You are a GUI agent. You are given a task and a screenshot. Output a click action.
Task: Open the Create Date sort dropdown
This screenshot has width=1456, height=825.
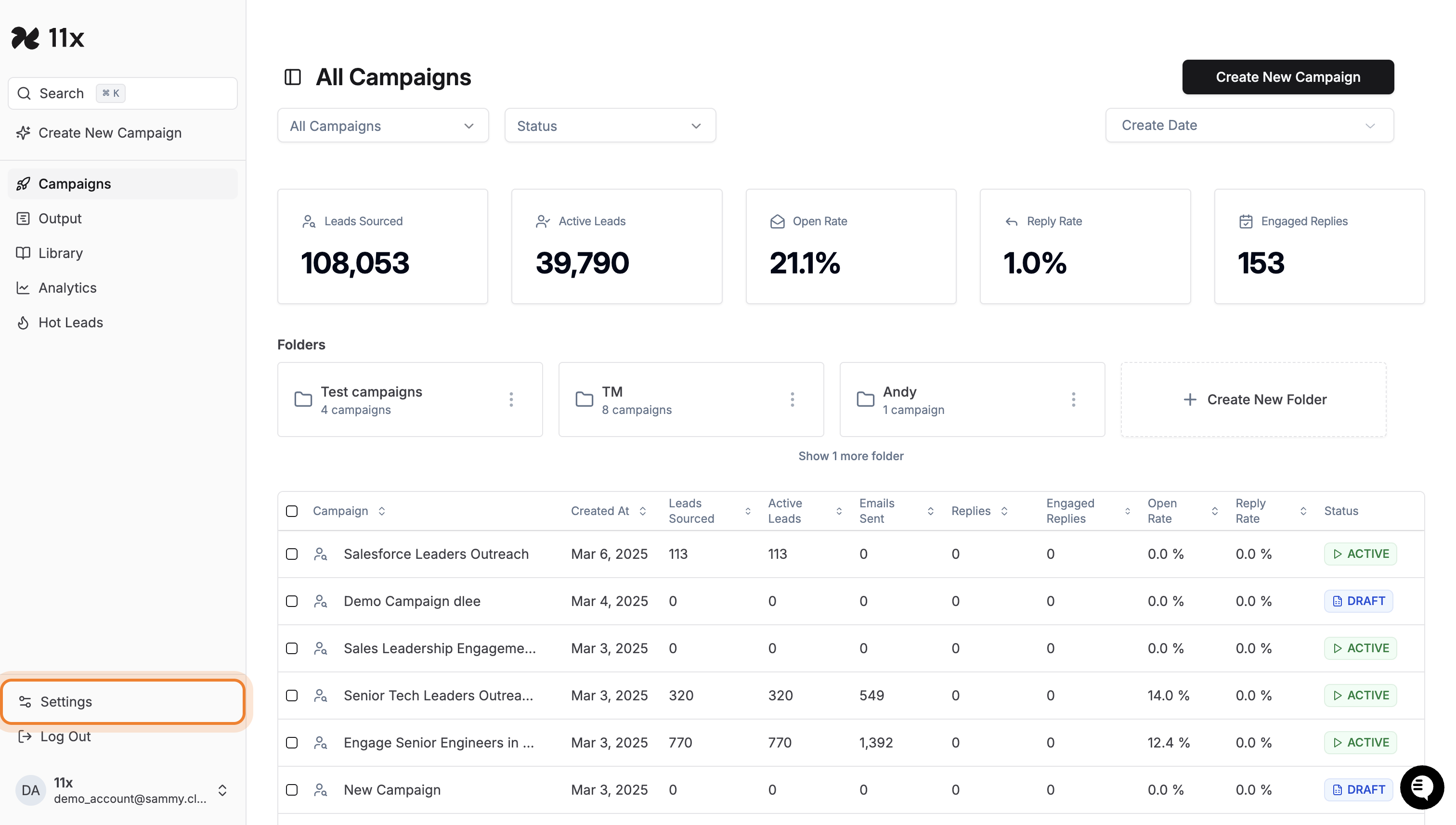click(x=1249, y=125)
